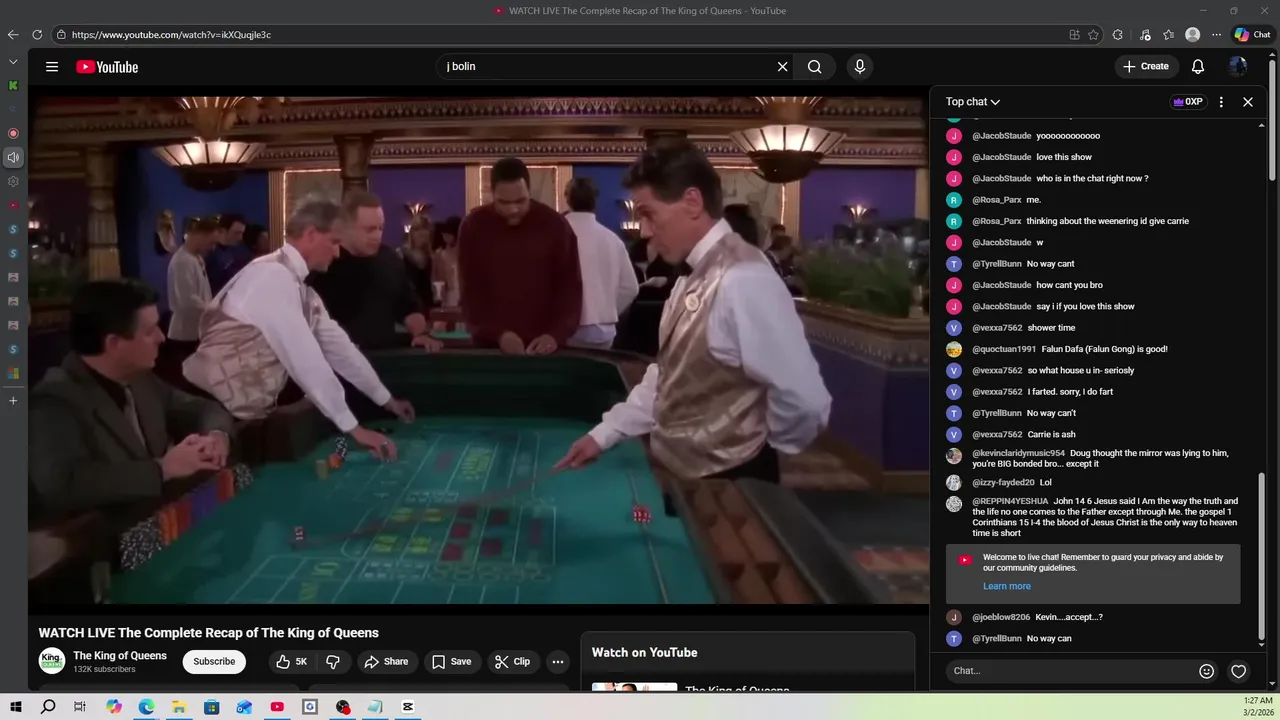The width and height of the screenshot is (1280, 720).
Task: Go back in browser
Action: [x=13, y=35]
